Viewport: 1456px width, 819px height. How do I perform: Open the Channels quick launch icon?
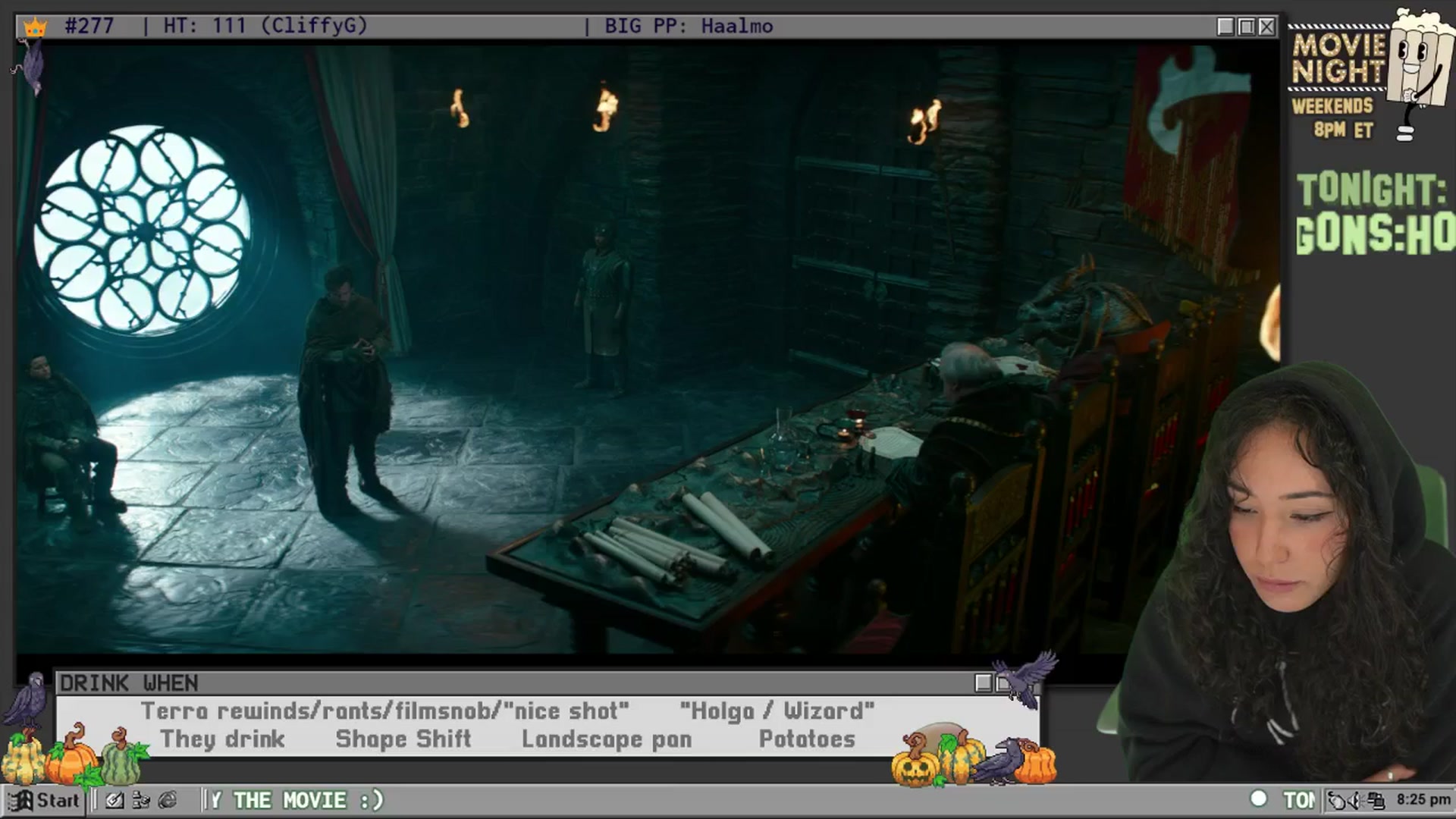(141, 800)
